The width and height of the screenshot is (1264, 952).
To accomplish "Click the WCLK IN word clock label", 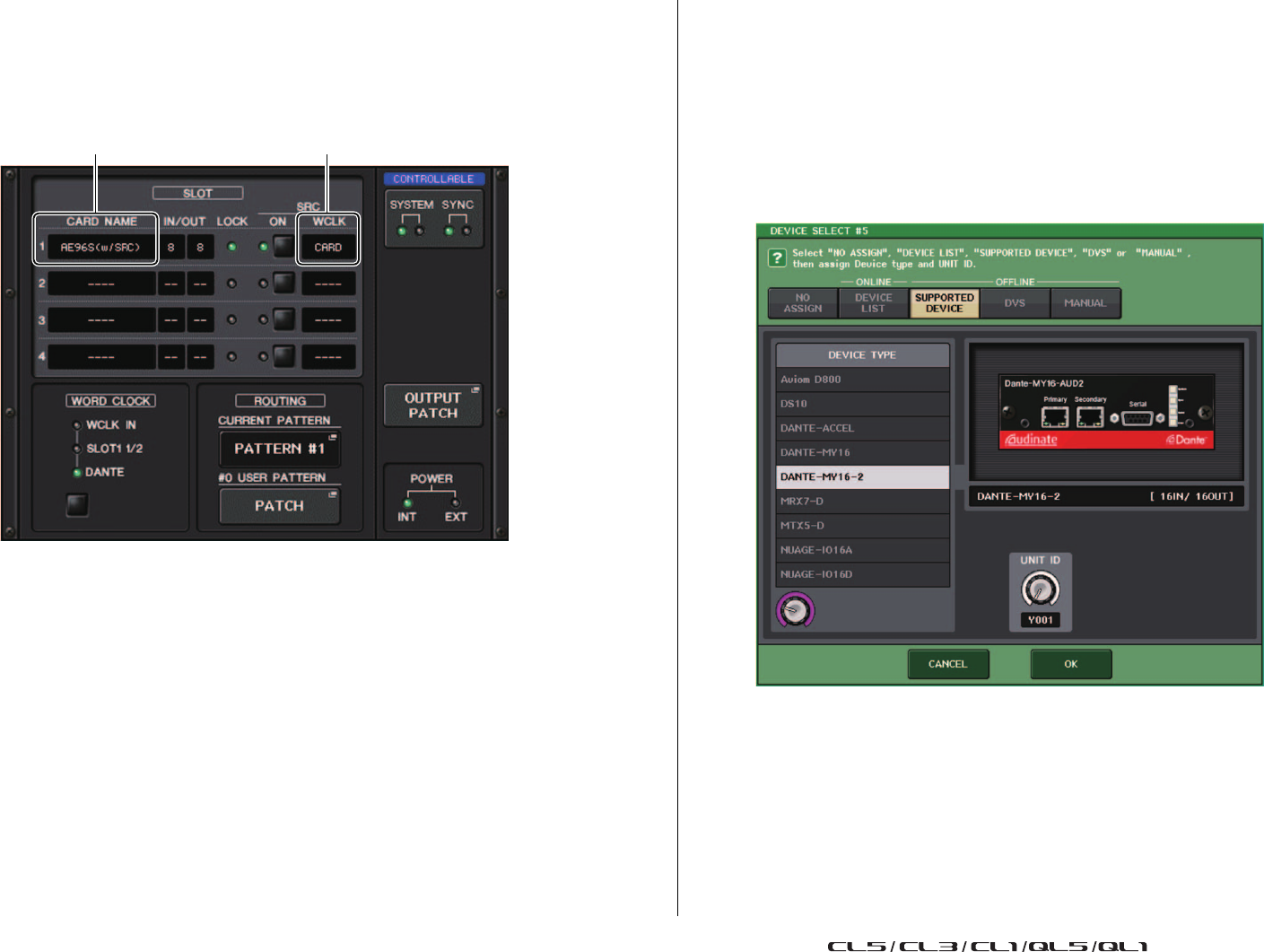I will (x=111, y=425).
